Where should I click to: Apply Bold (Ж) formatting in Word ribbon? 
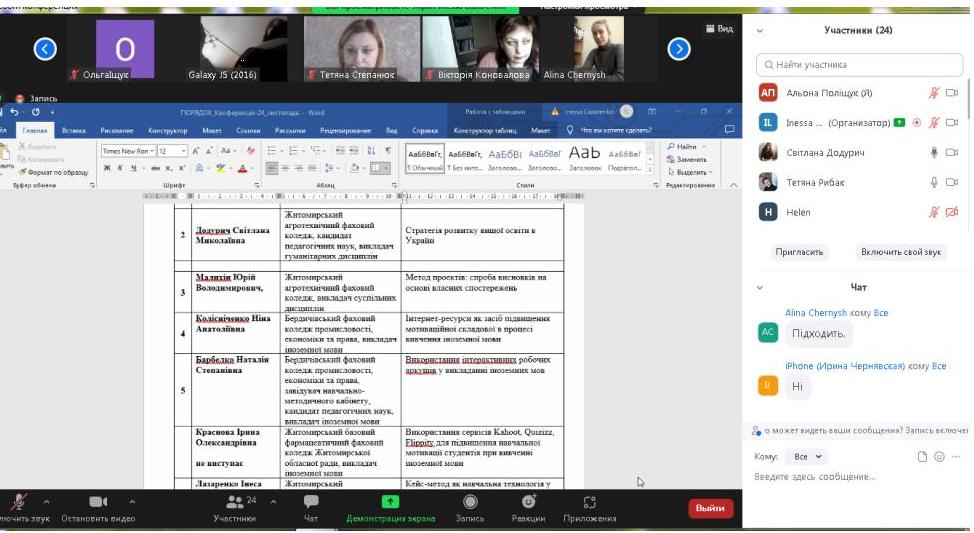pyautogui.click(x=107, y=168)
